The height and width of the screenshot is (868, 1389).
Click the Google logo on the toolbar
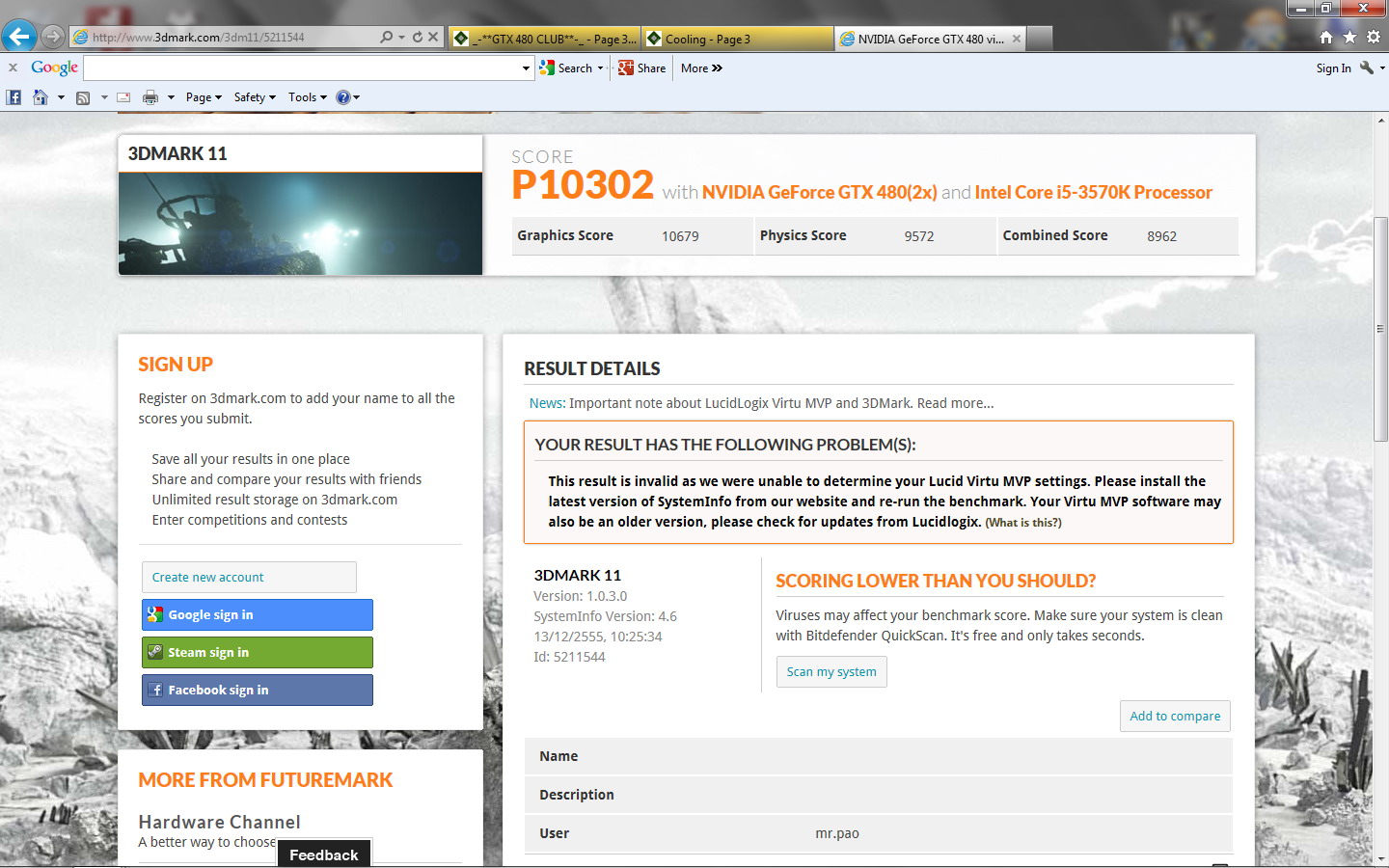click(x=54, y=68)
